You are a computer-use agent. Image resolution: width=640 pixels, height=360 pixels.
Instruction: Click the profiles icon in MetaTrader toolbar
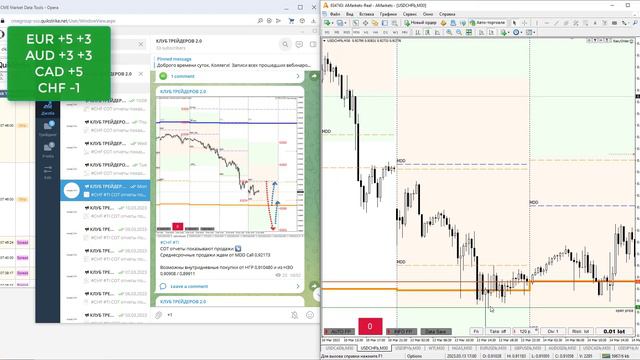pos(340,23)
